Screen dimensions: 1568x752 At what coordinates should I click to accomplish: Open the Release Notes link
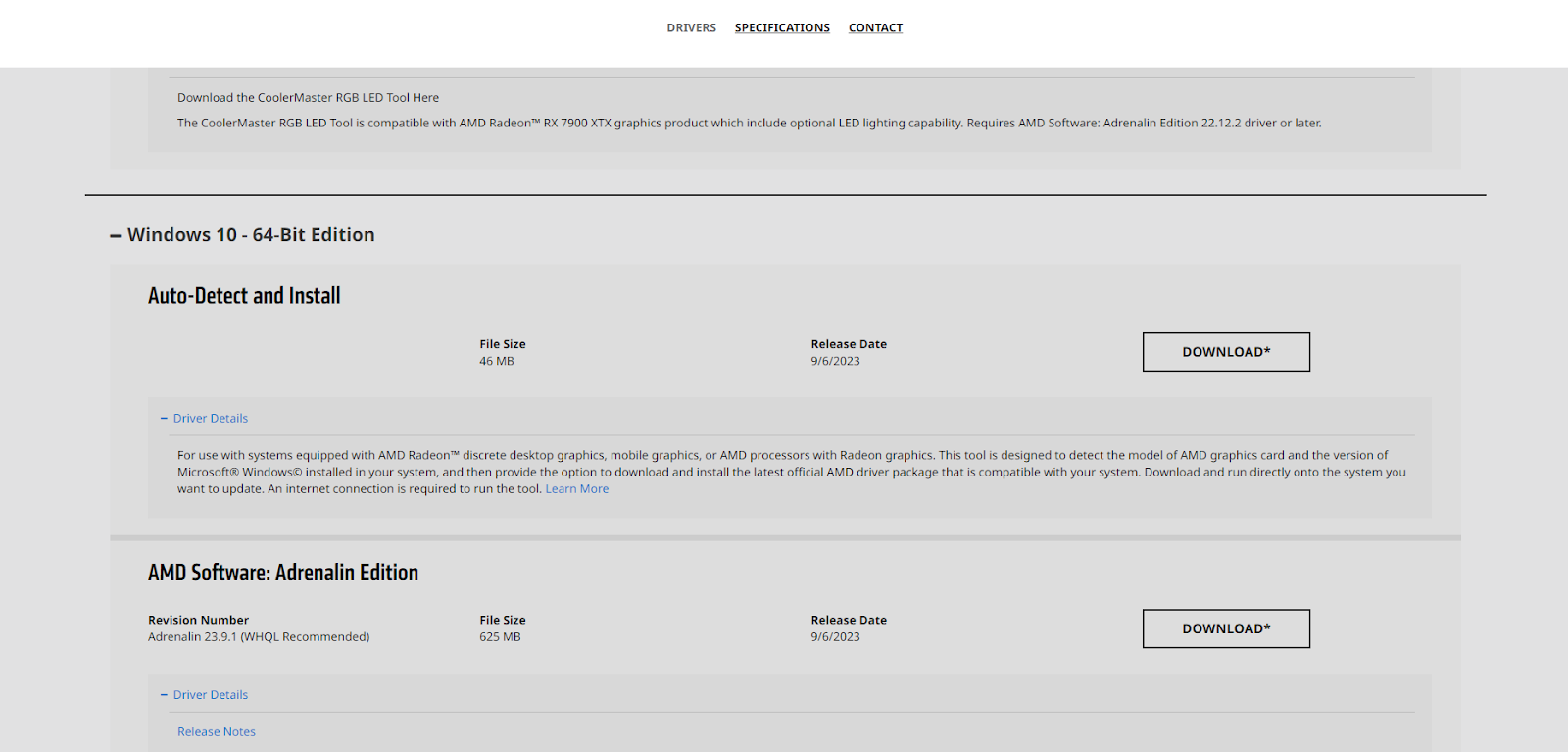(x=217, y=732)
